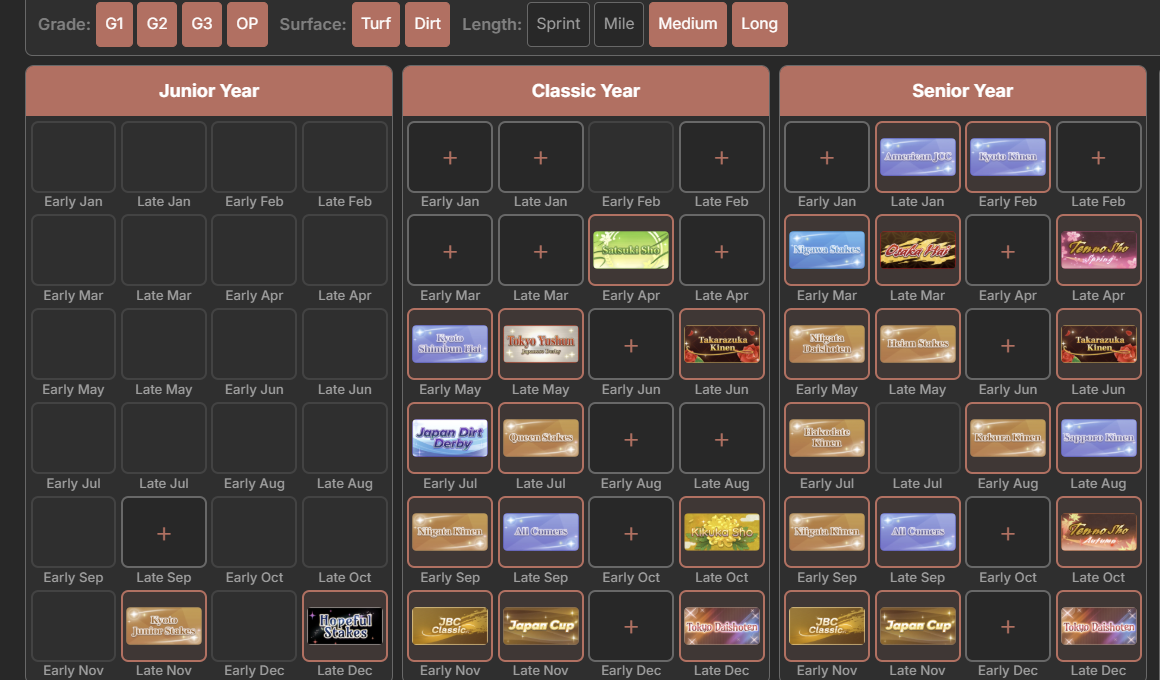
Task: Toggle the G3 grade filter
Action: click(x=202, y=24)
